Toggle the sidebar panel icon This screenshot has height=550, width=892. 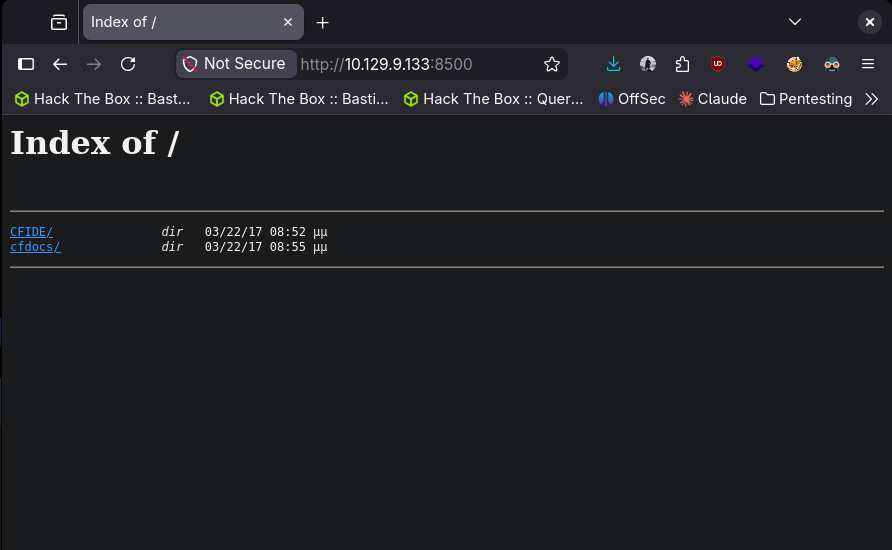coord(27,64)
